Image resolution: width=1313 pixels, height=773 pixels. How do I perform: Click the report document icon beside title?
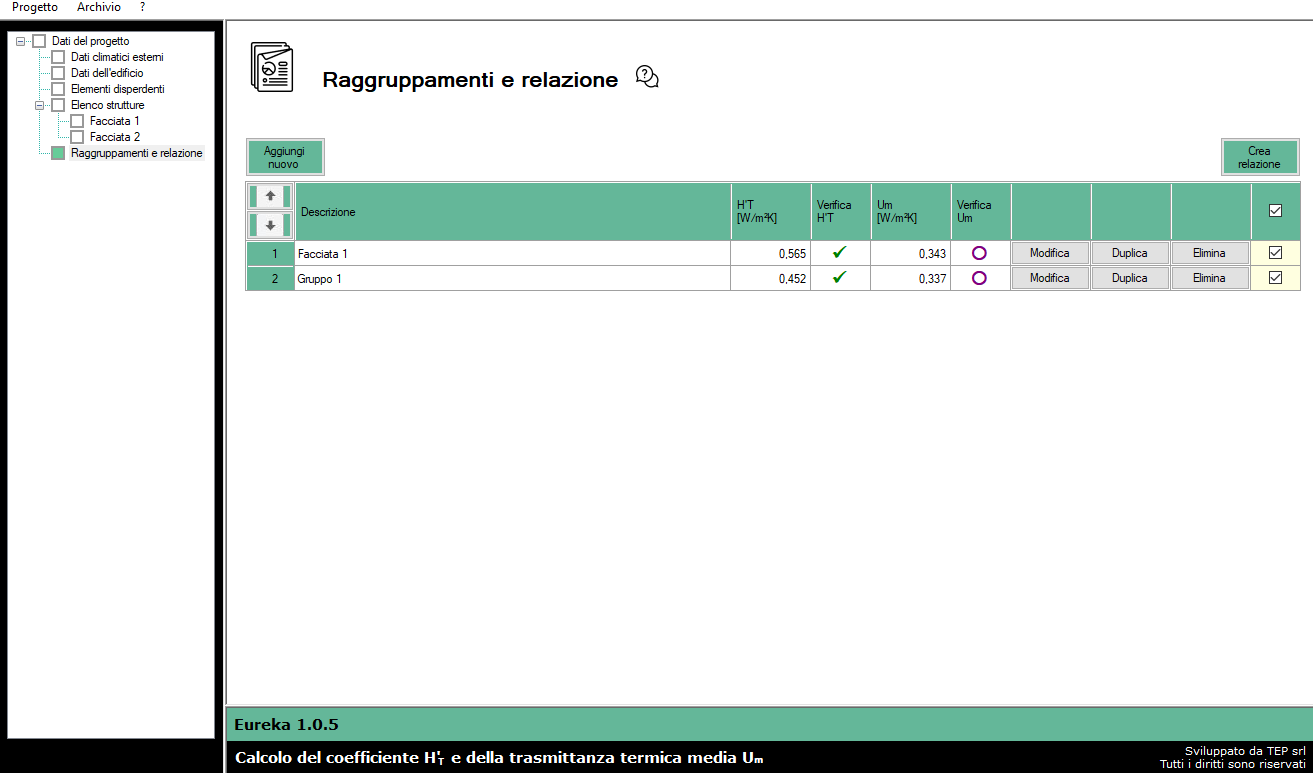tap(272, 68)
